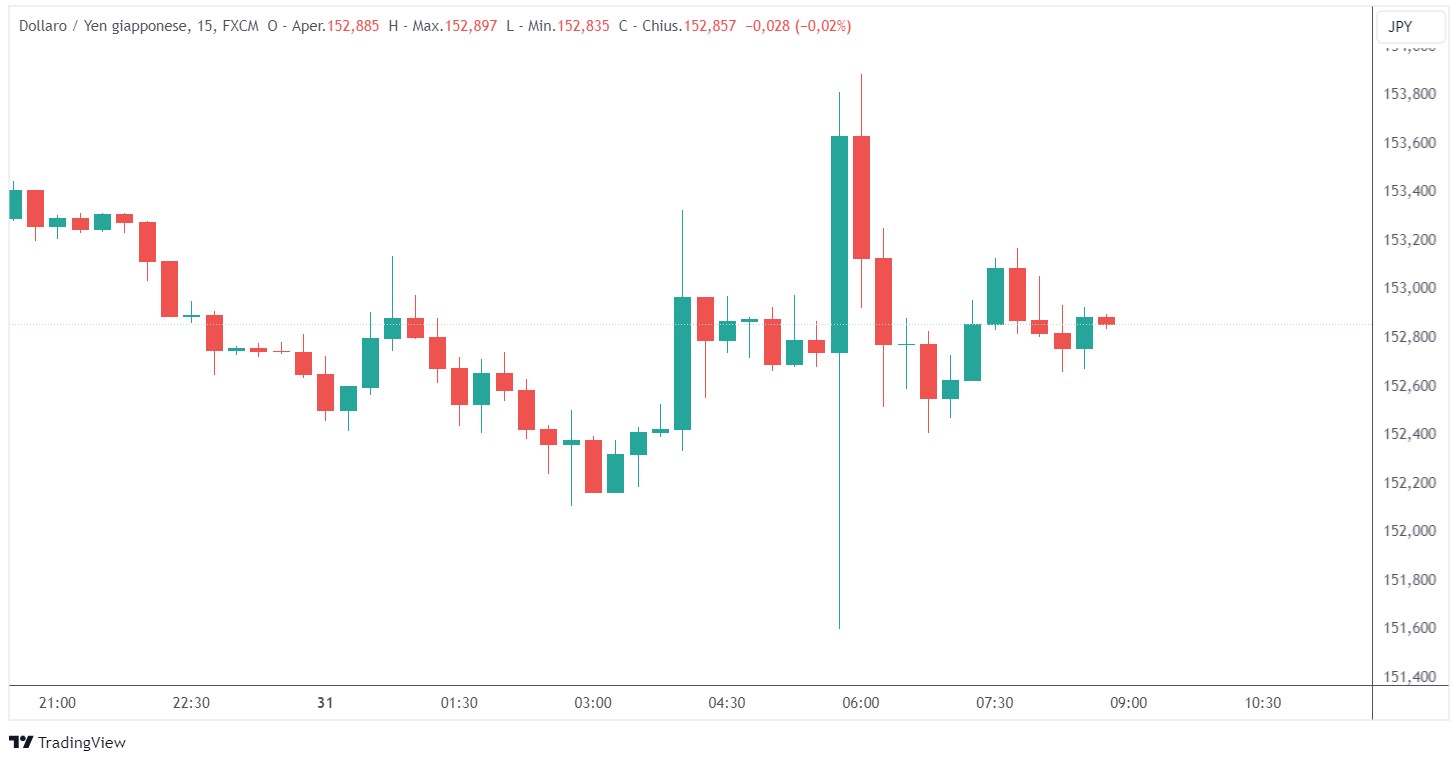Image resolution: width=1453 pixels, height=757 pixels.
Task: Click the 153,800 price scale label
Action: [x=1409, y=94]
